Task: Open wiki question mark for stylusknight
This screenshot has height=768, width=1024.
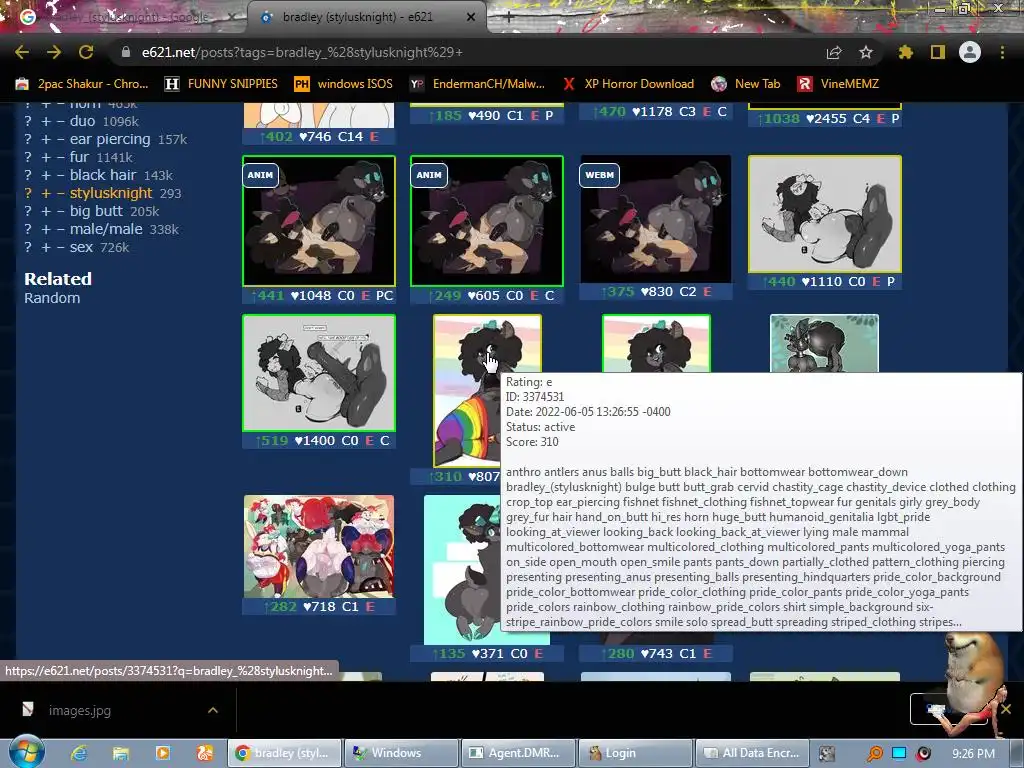Action: click(28, 193)
